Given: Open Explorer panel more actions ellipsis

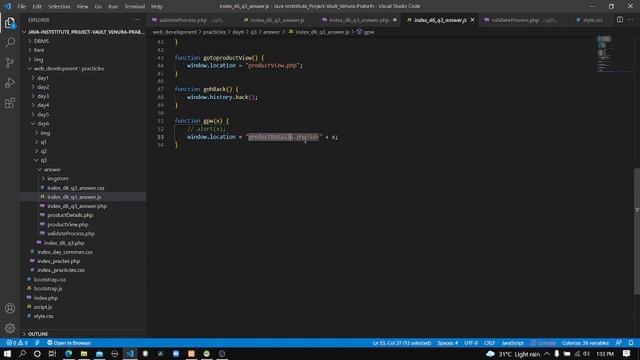Looking at the screenshot, I should [x=137, y=20].
